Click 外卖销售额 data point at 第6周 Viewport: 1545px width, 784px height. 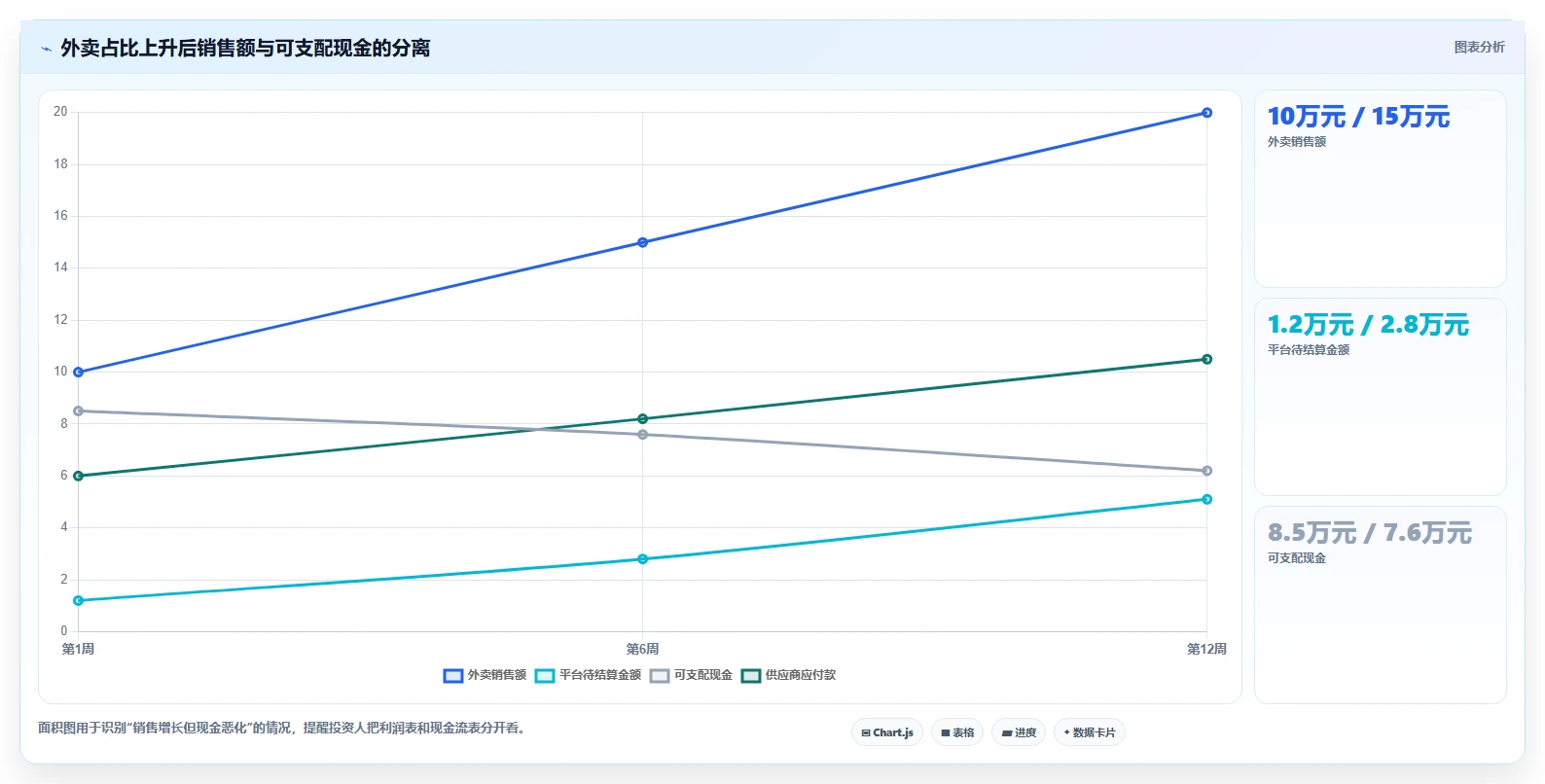[642, 242]
